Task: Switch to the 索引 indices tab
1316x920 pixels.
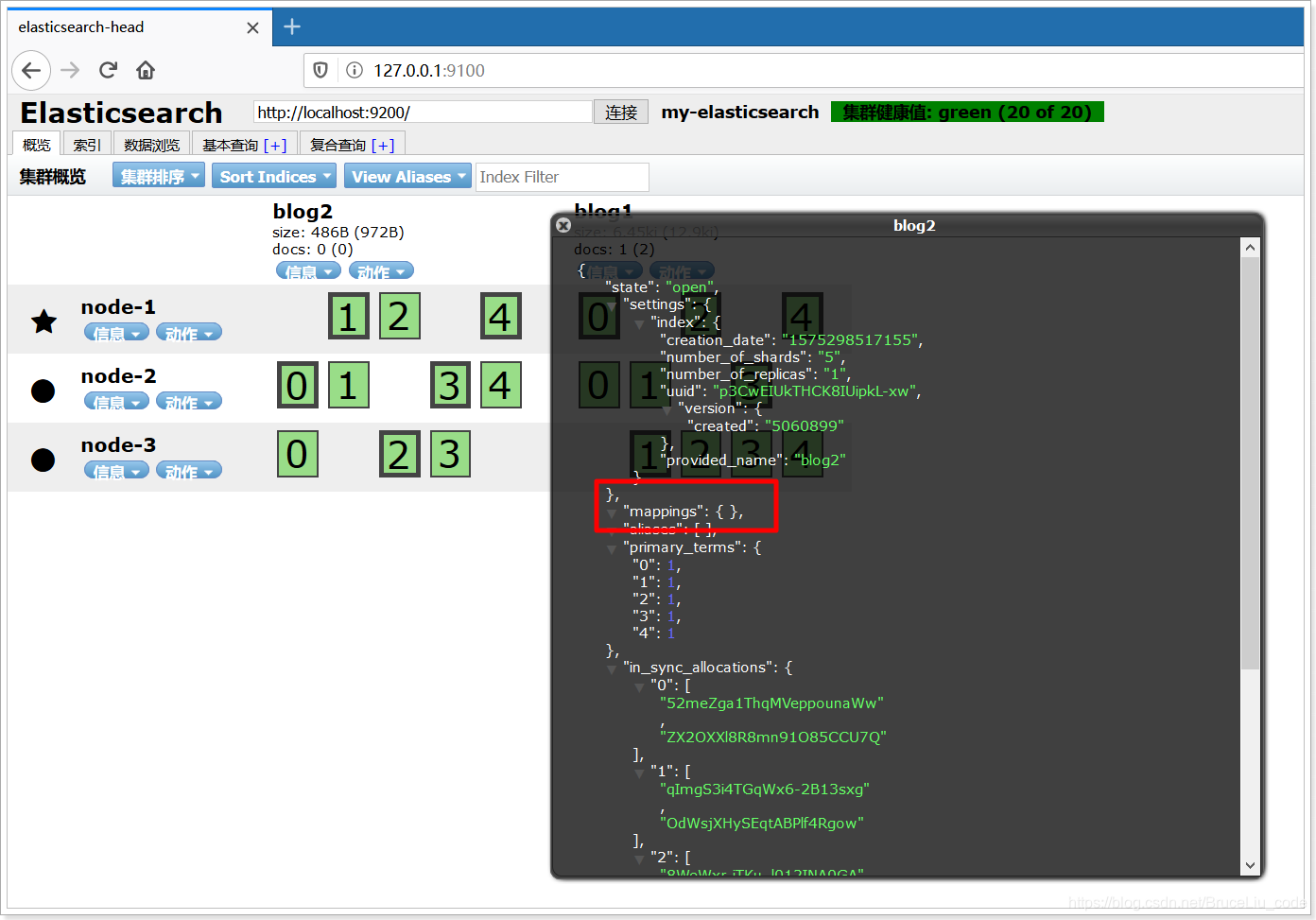Action: click(x=87, y=145)
